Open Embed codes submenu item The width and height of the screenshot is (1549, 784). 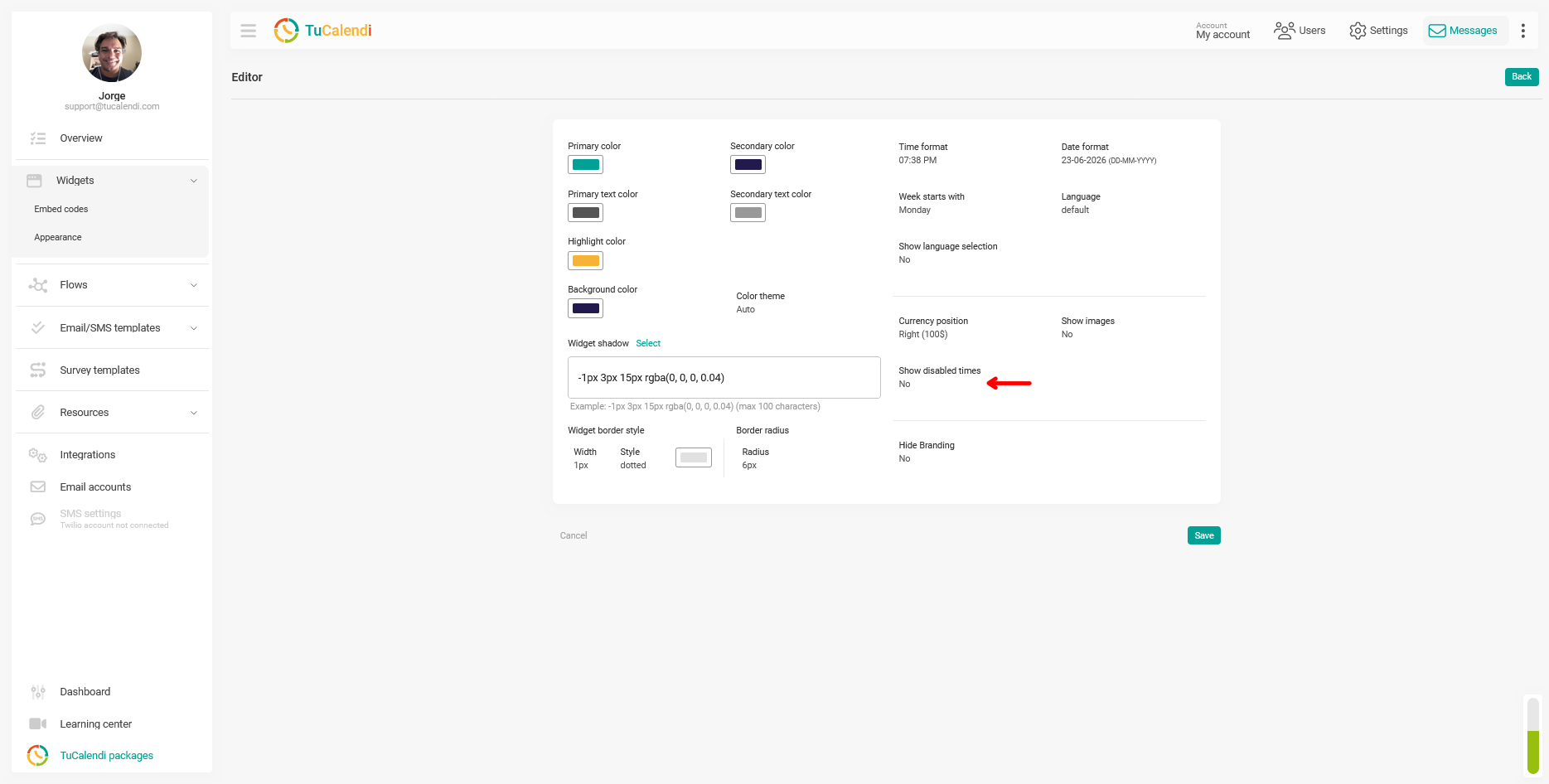61,209
